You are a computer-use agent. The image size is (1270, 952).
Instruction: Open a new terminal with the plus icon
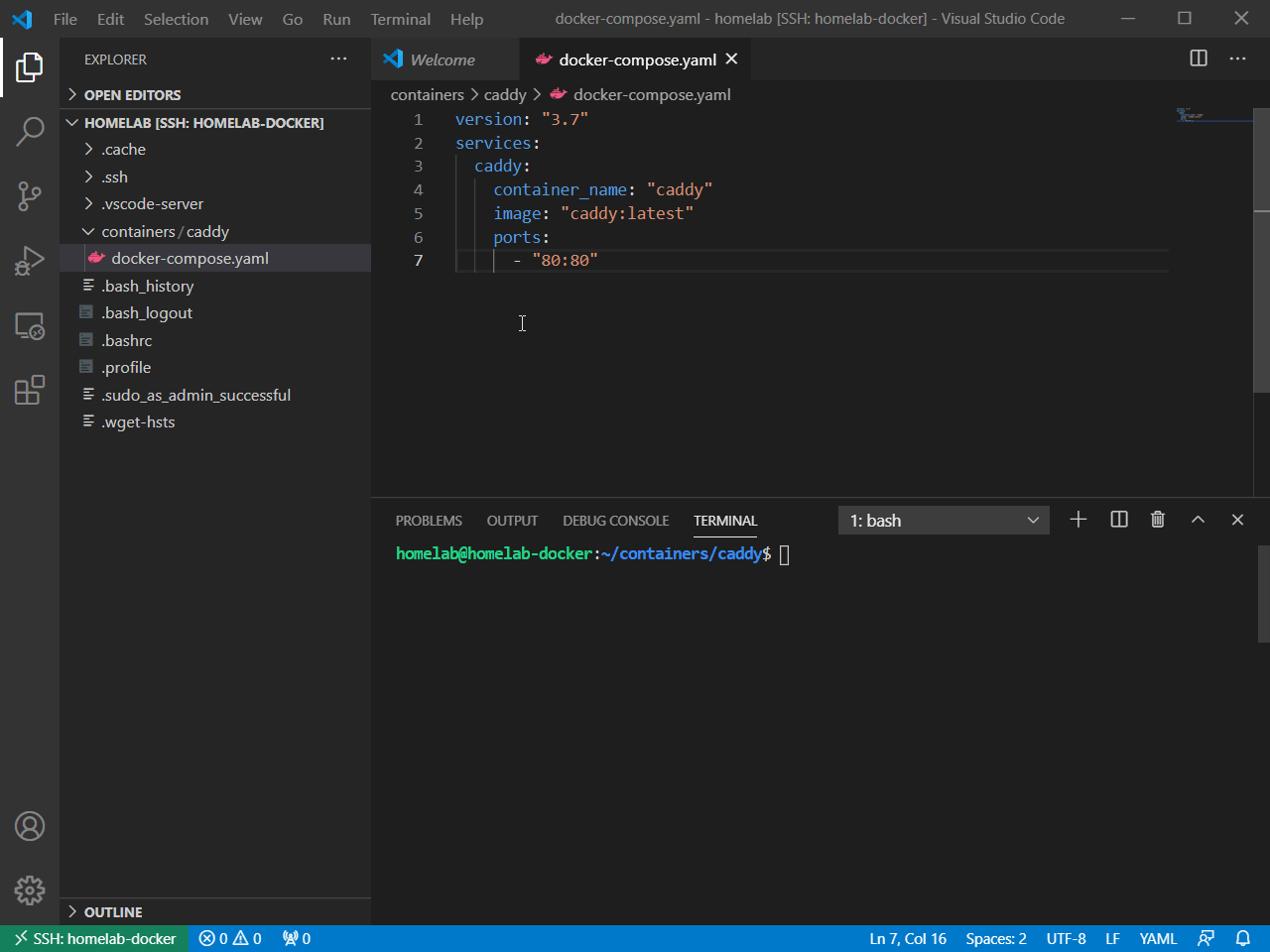click(x=1079, y=519)
